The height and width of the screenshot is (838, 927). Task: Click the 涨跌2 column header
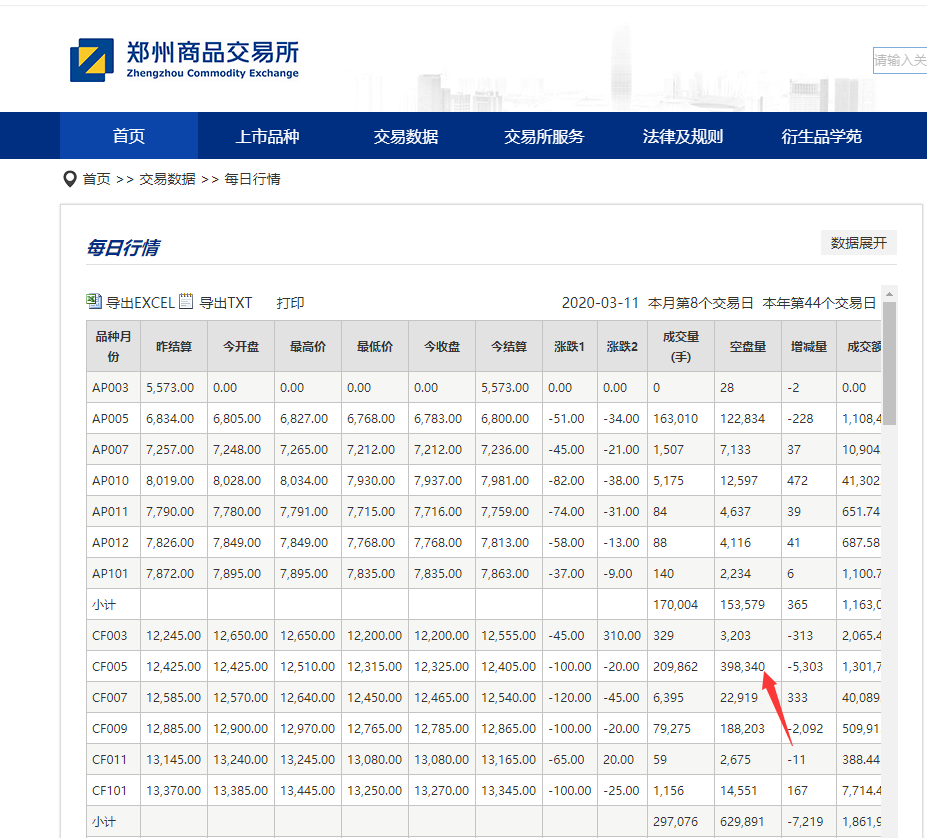click(623, 346)
